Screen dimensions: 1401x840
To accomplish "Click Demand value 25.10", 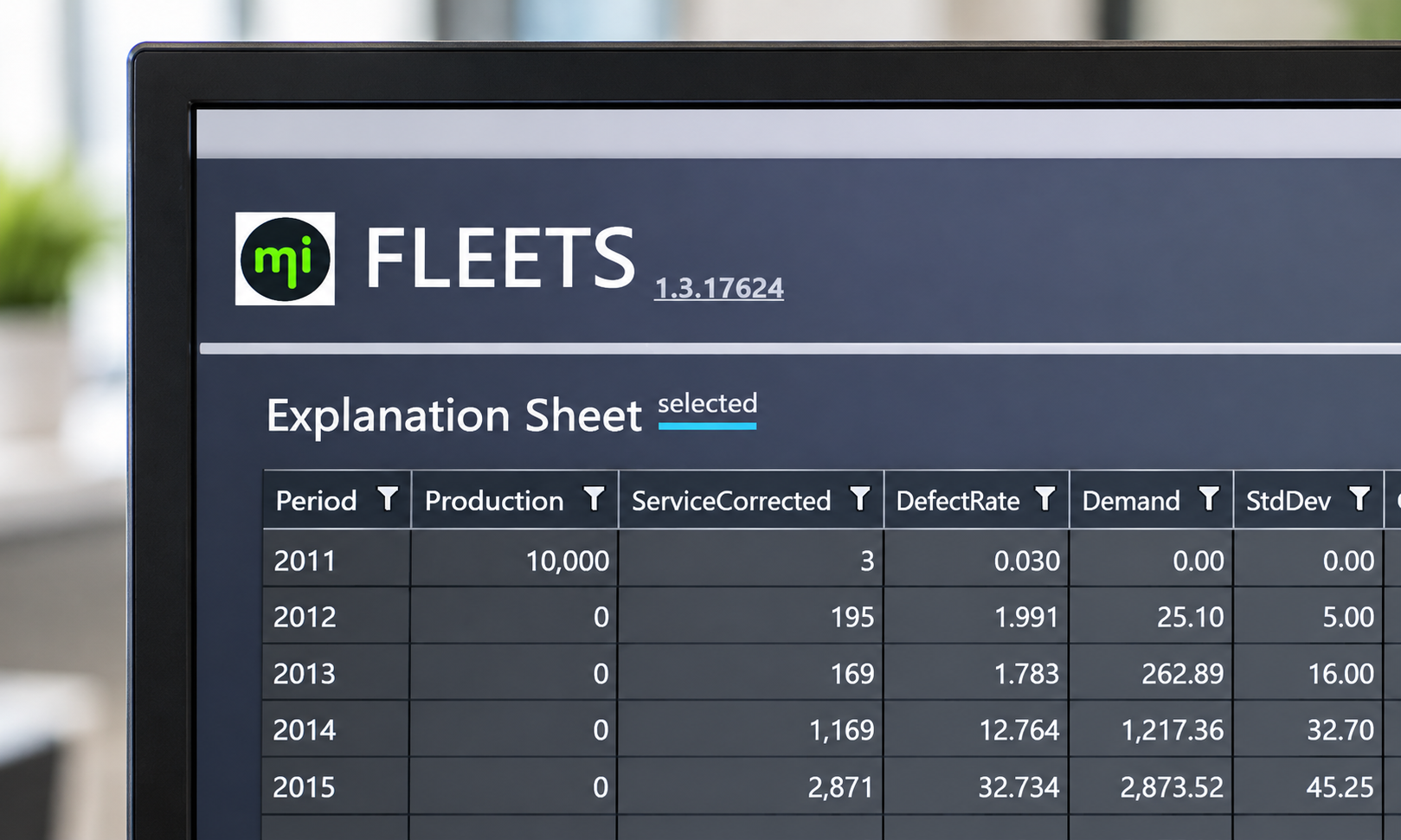I will (x=1191, y=617).
